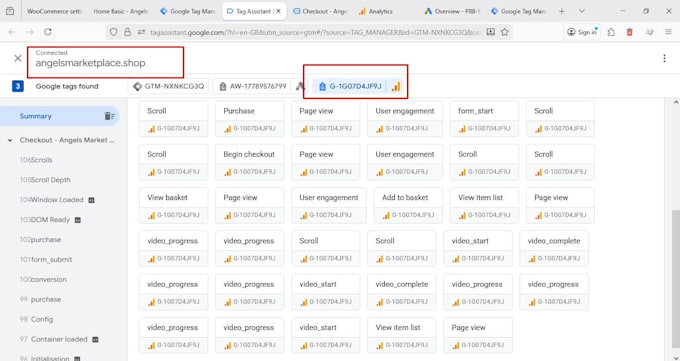Open the extensions puzzle icon
The height and width of the screenshot is (361, 680).
(611, 32)
